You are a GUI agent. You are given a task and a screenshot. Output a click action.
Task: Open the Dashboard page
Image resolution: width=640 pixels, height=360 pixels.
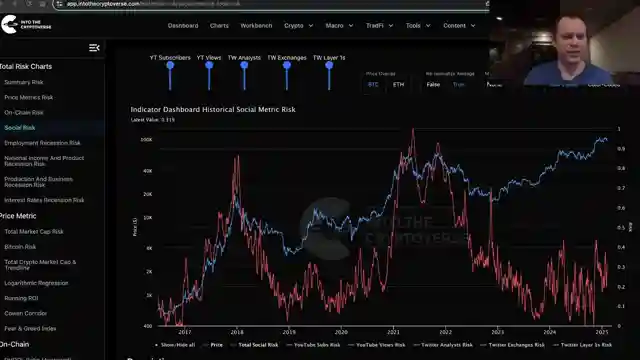coord(183,25)
